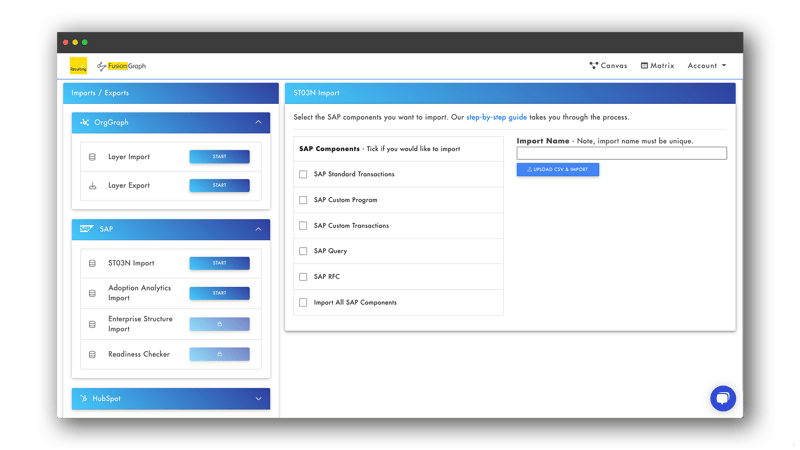The width and height of the screenshot is (800, 450).
Task: Open the step-by-step guide link
Action: click(496, 117)
